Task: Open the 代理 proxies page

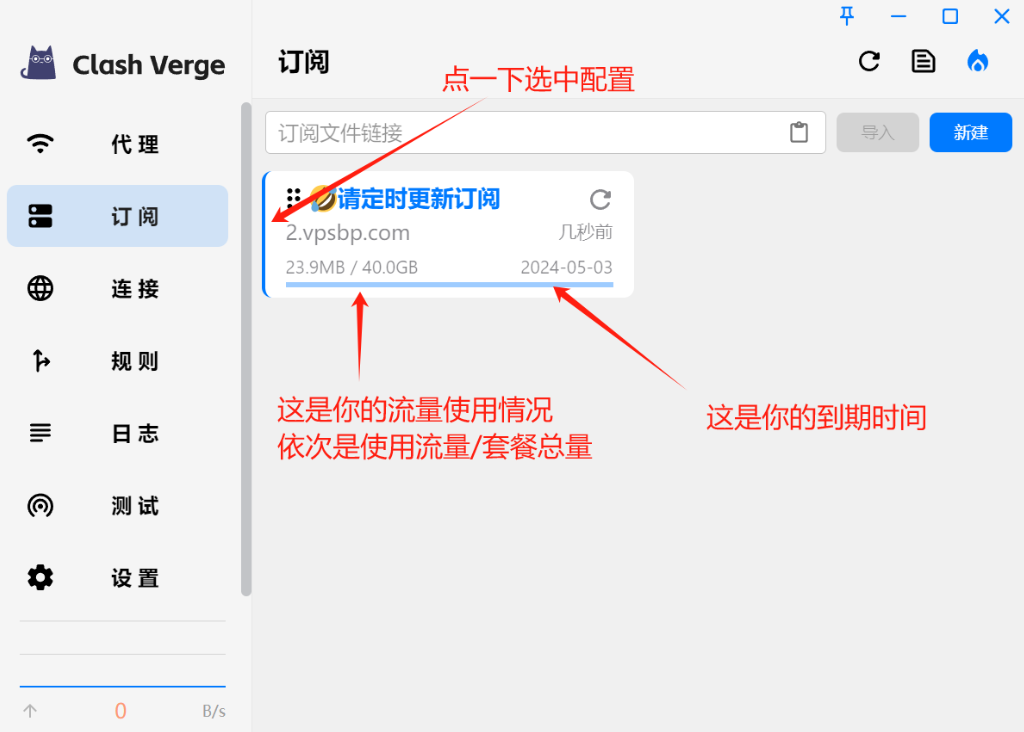Action: coord(118,144)
